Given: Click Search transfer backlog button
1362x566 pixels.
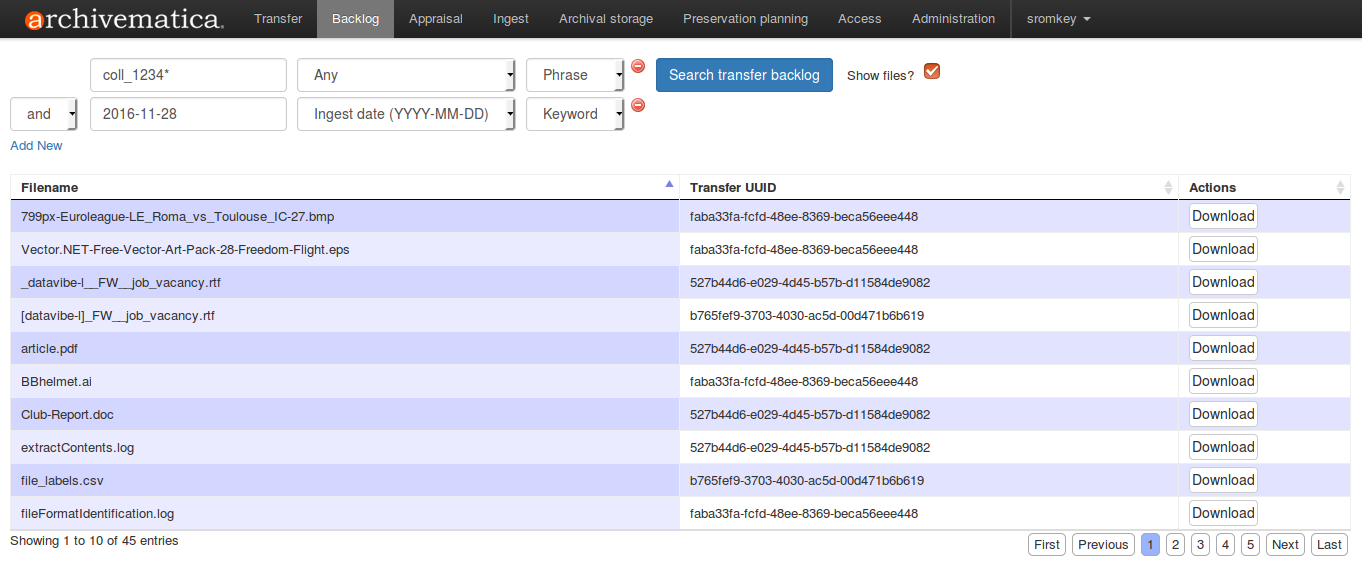Looking at the screenshot, I should (x=744, y=75).
